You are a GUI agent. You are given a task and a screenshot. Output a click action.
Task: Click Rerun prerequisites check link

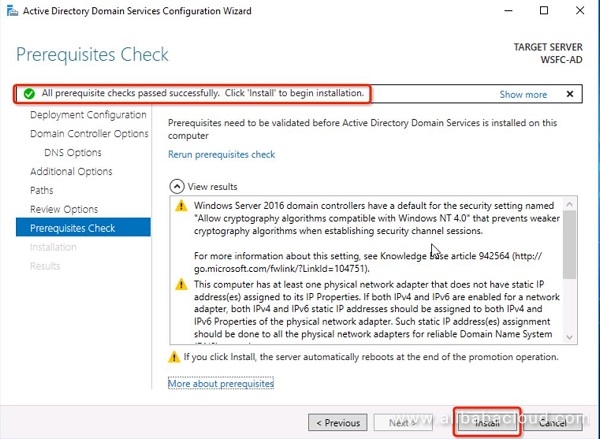click(x=221, y=155)
